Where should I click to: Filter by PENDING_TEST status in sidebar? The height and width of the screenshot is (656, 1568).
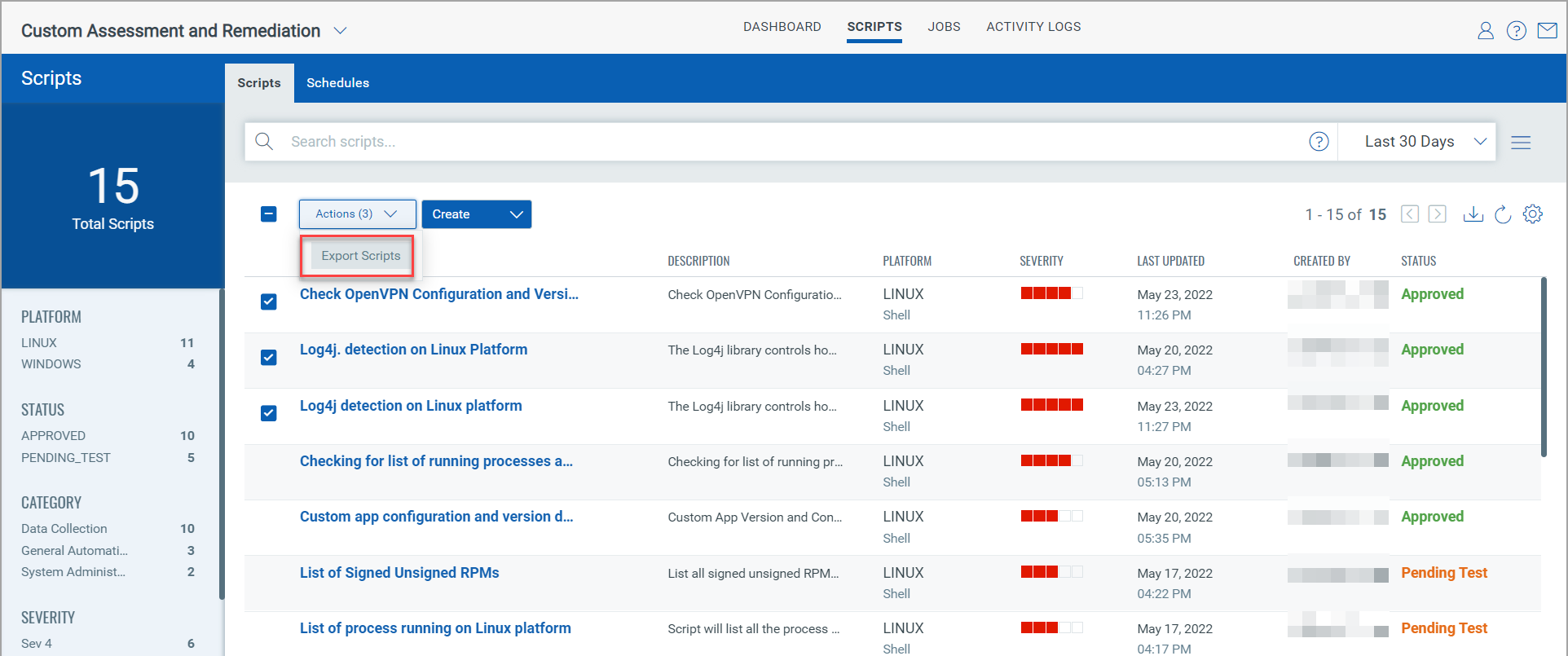[x=66, y=458]
